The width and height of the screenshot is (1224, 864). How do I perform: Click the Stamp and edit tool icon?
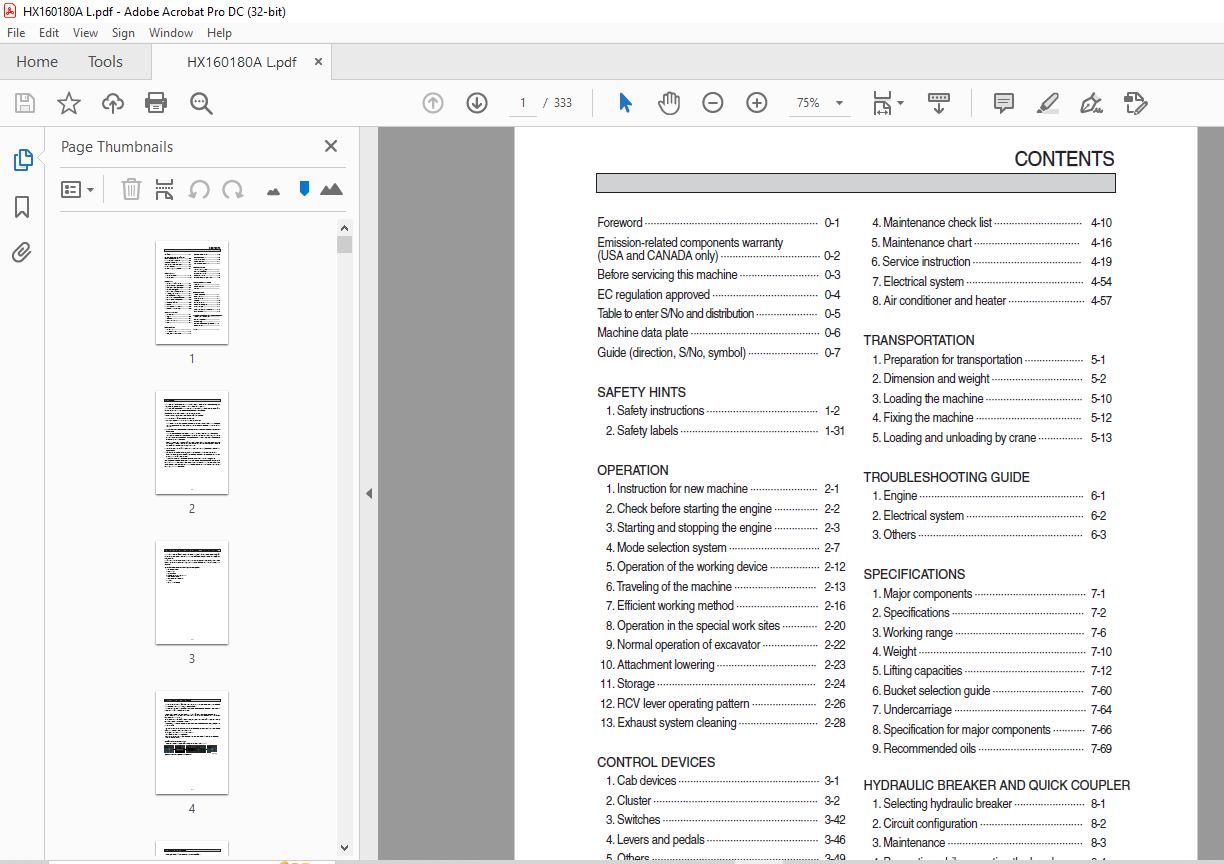[x=1135, y=103]
